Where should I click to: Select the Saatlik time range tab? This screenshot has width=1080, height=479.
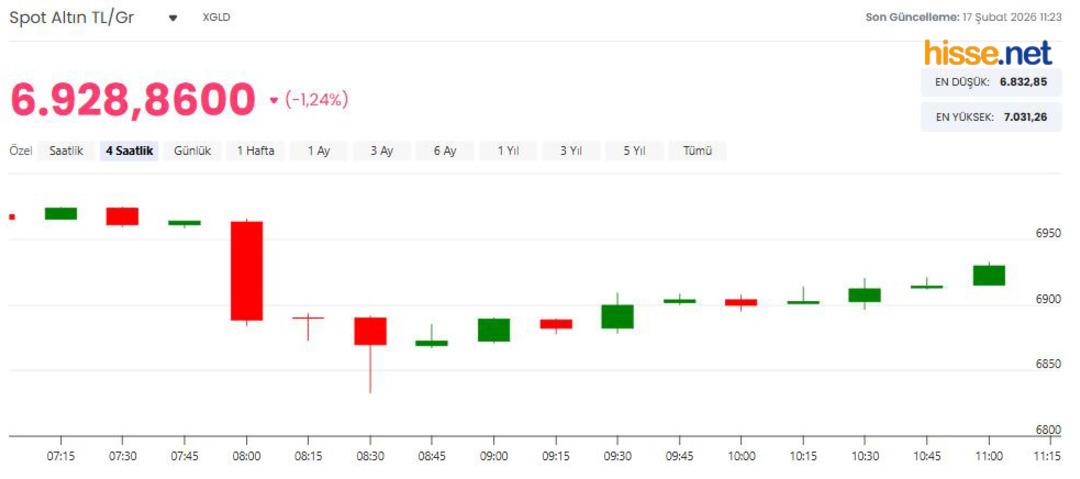point(66,151)
